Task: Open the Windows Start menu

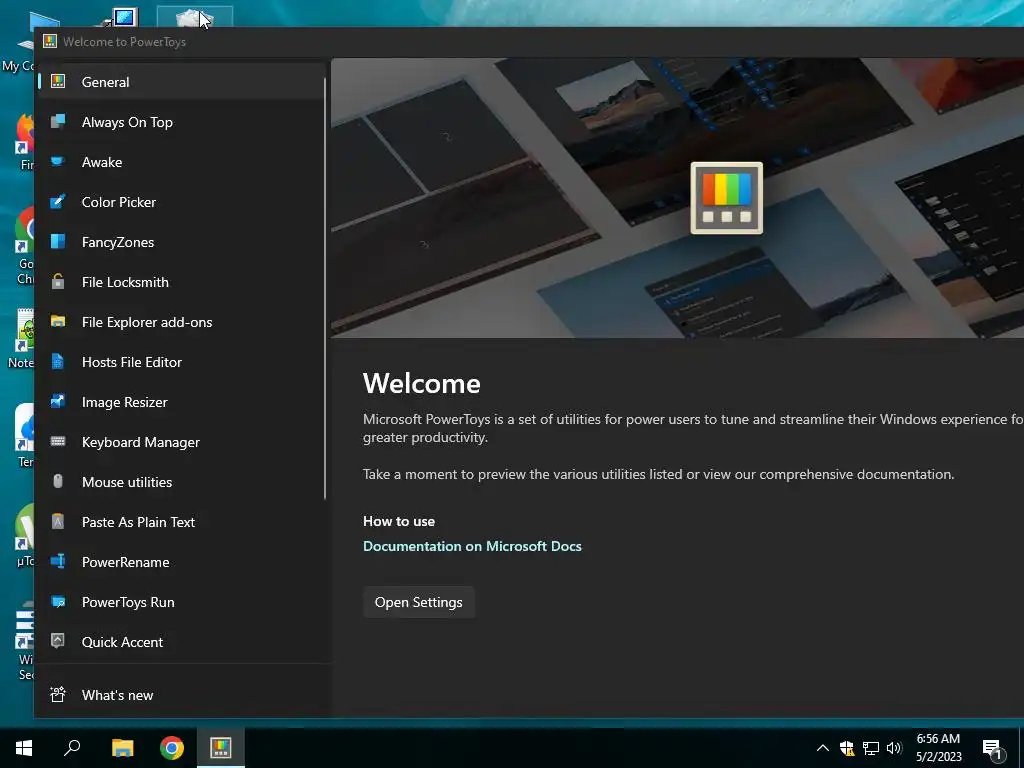Action: pos(24,748)
